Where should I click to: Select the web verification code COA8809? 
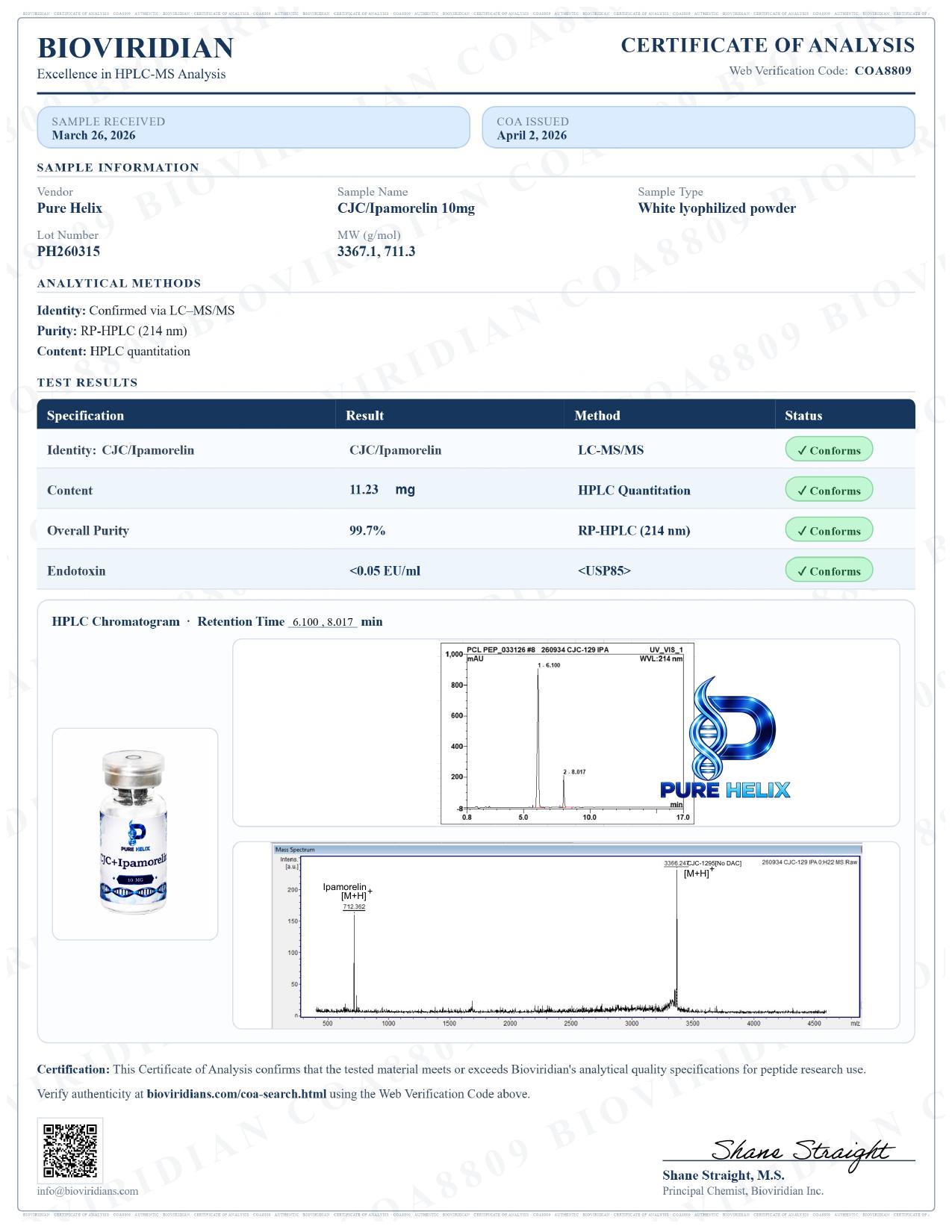(883, 71)
